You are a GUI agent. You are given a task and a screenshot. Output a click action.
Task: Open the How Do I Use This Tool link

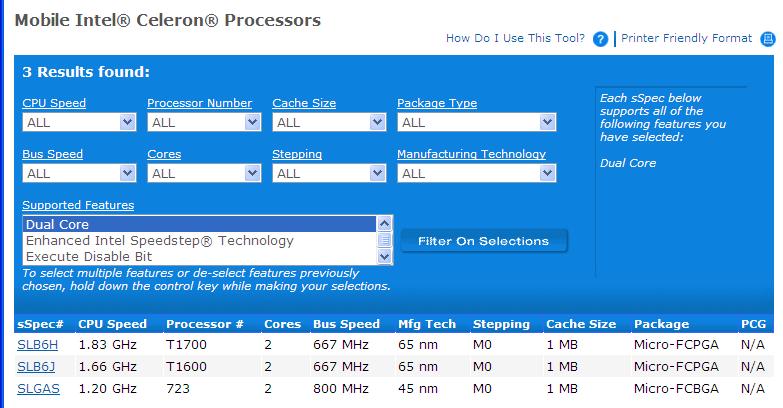(x=515, y=38)
